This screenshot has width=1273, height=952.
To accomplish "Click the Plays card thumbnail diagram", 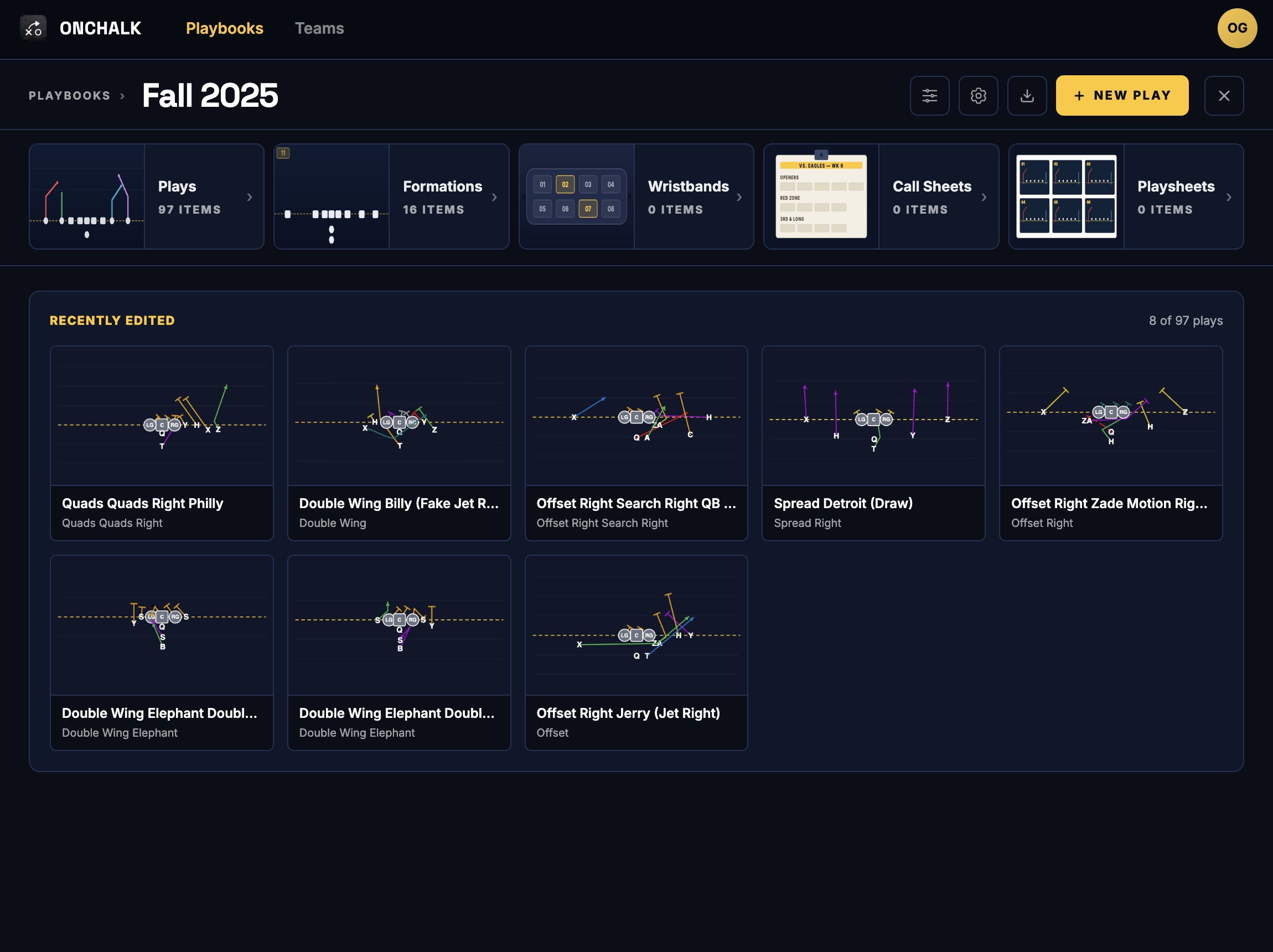I will 87,197.
